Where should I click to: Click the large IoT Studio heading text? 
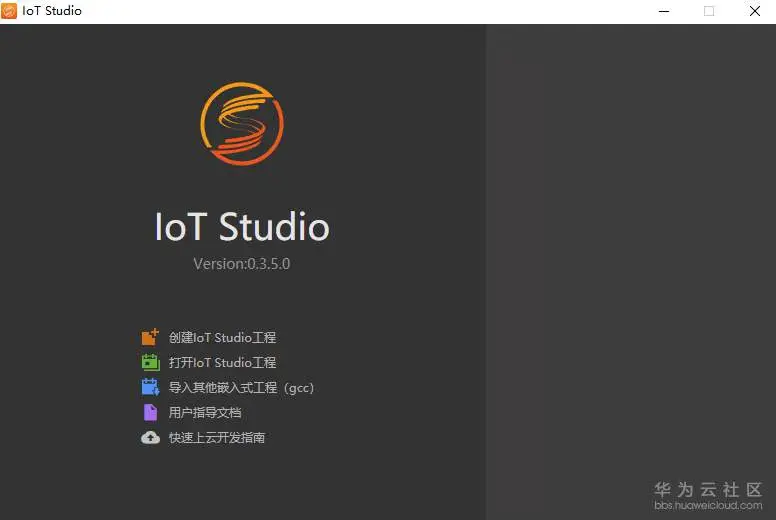[x=242, y=227]
